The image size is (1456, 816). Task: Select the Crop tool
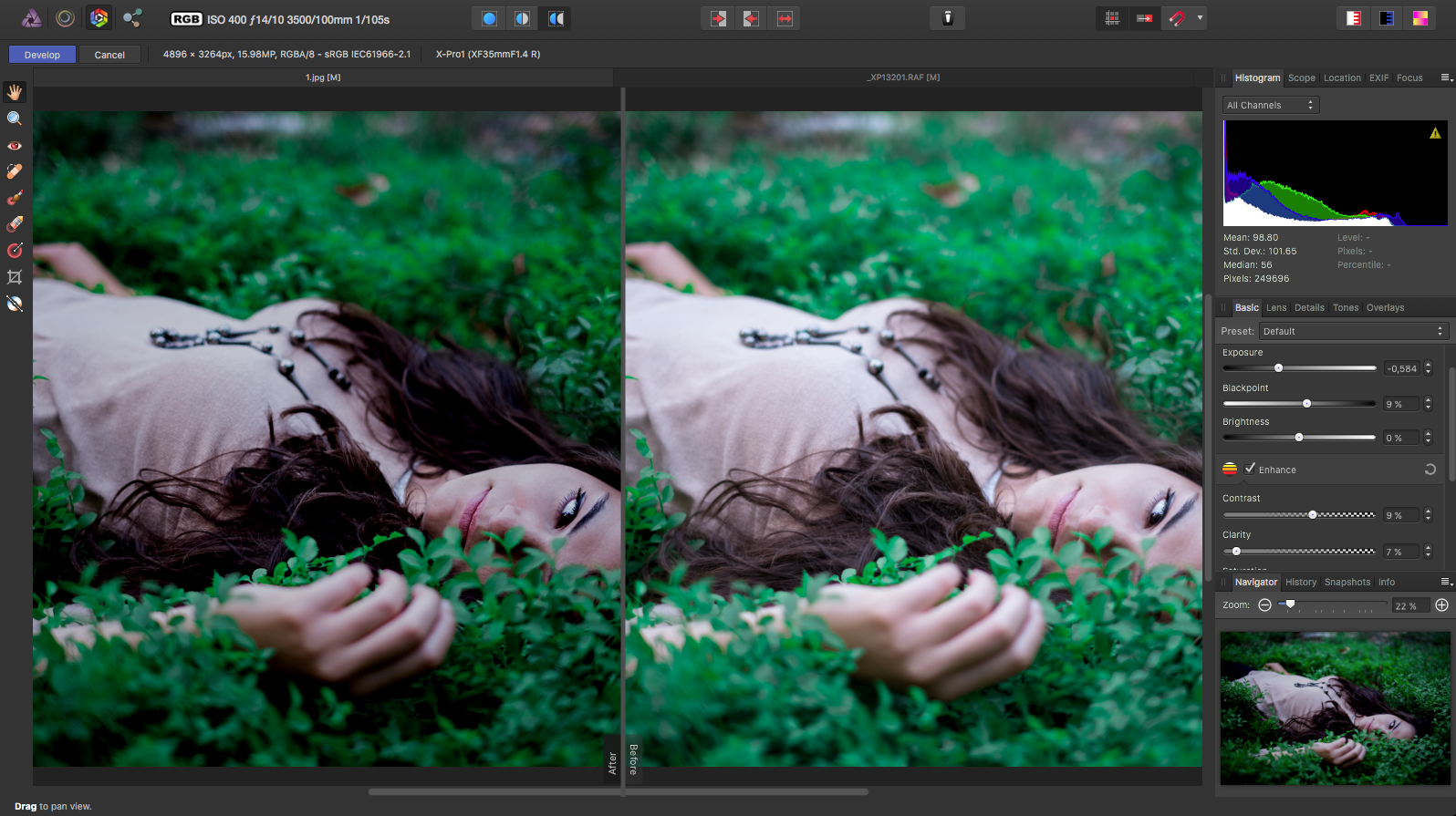point(15,277)
